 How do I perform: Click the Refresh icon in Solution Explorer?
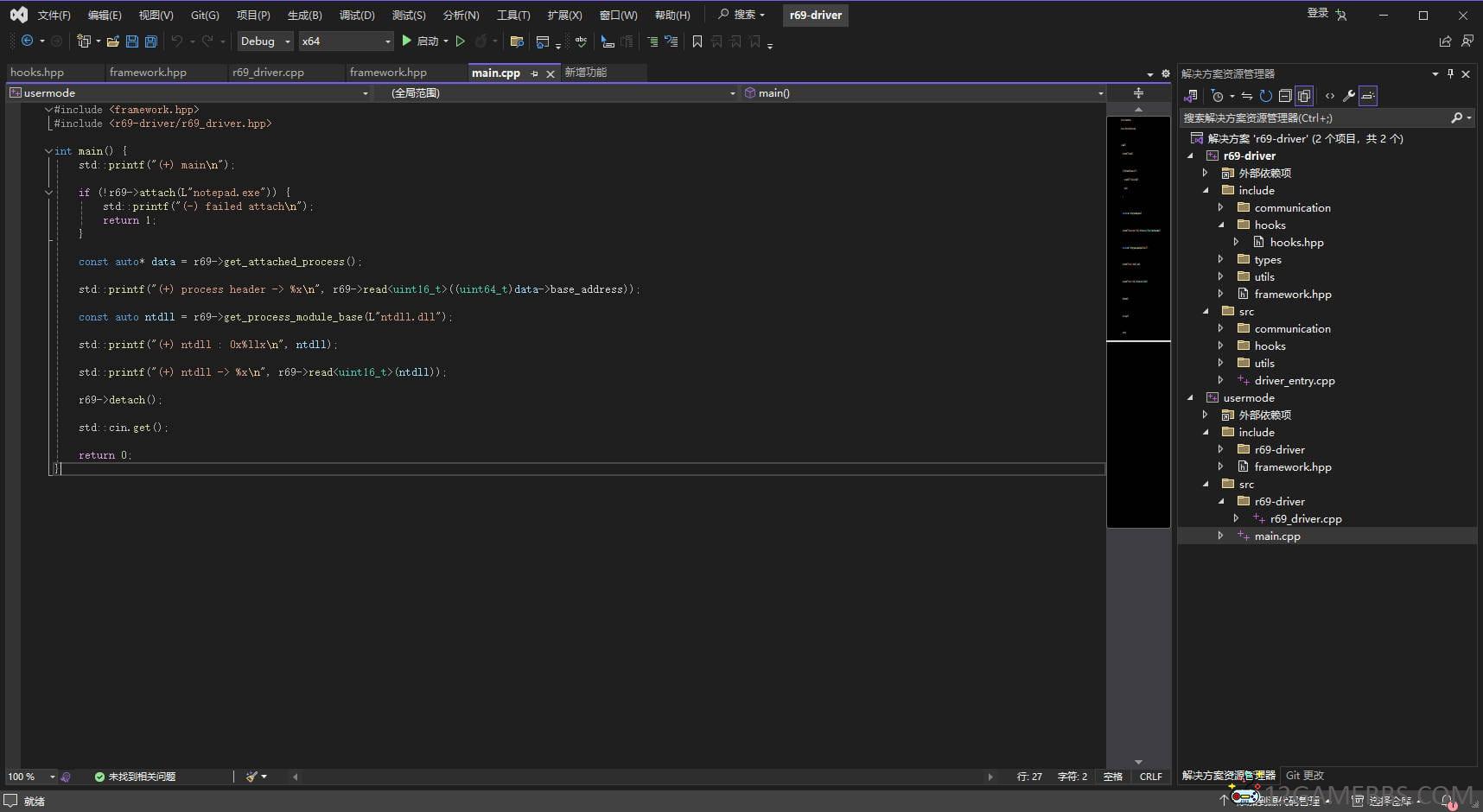(1265, 96)
